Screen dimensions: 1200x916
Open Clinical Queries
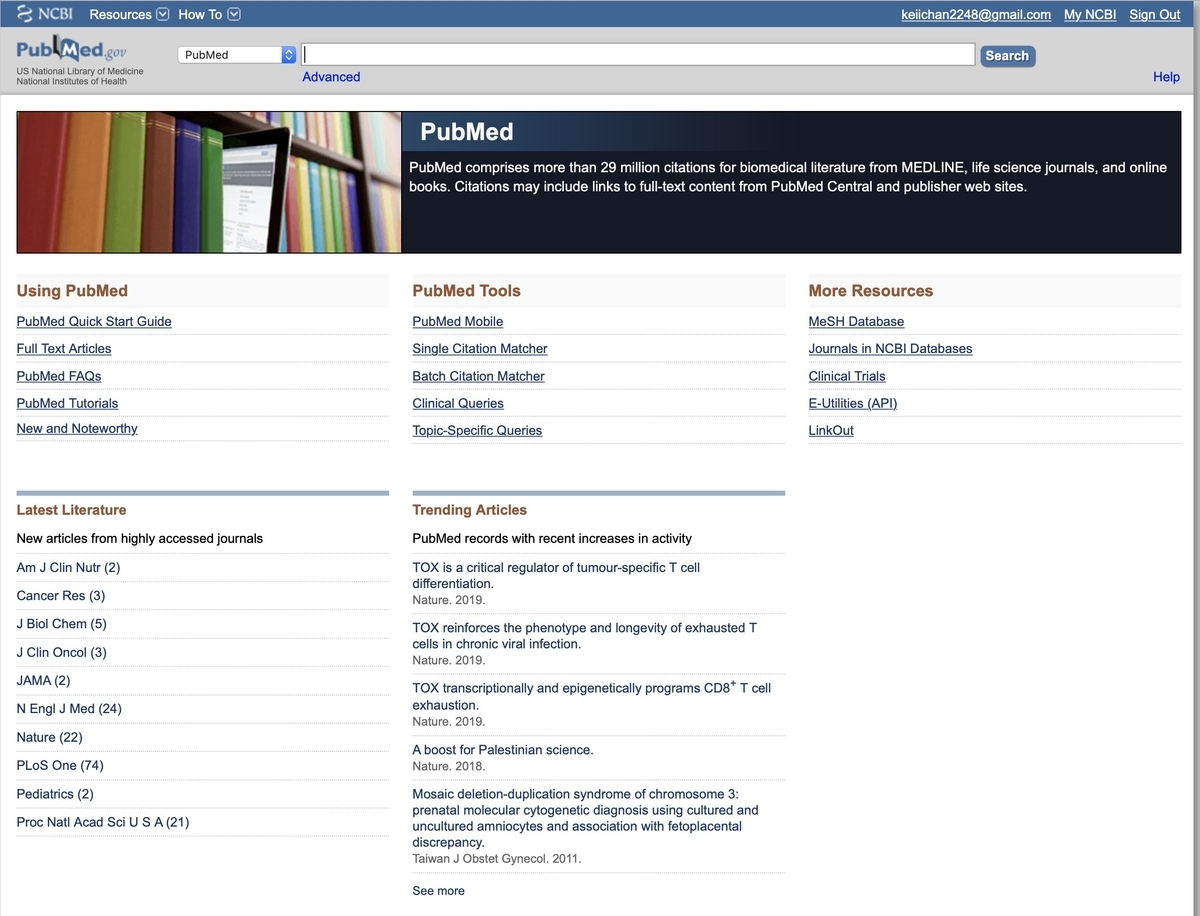tap(458, 403)
